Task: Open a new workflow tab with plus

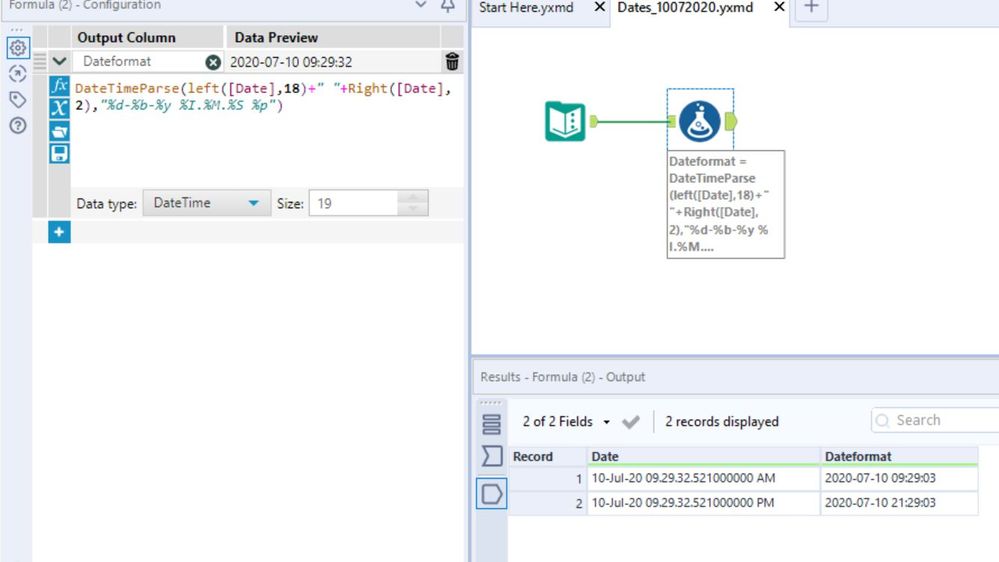Action: tap(811, 8)
